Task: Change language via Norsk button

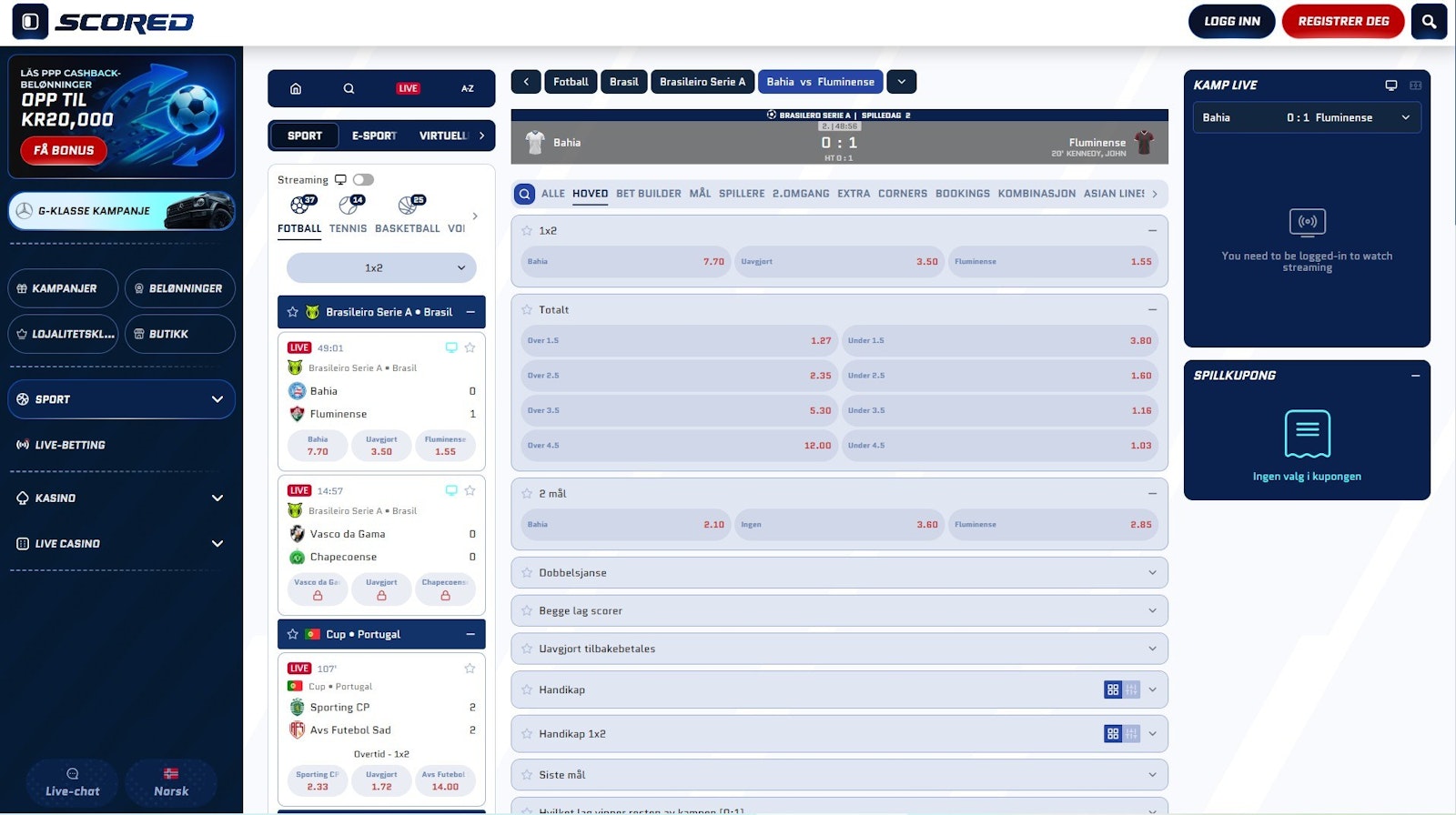Action: 171,783
